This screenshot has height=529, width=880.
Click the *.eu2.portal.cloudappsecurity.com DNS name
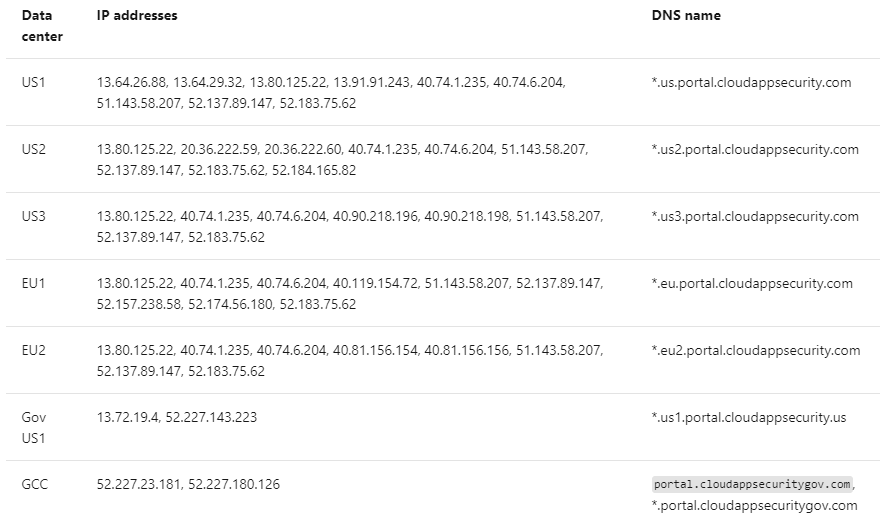(x=755, y=351)
